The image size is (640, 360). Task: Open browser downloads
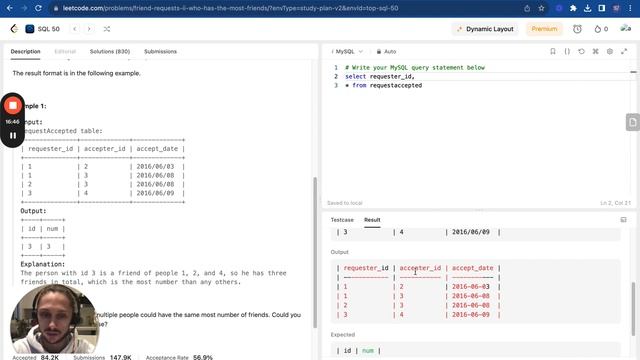tap(587, 8)
